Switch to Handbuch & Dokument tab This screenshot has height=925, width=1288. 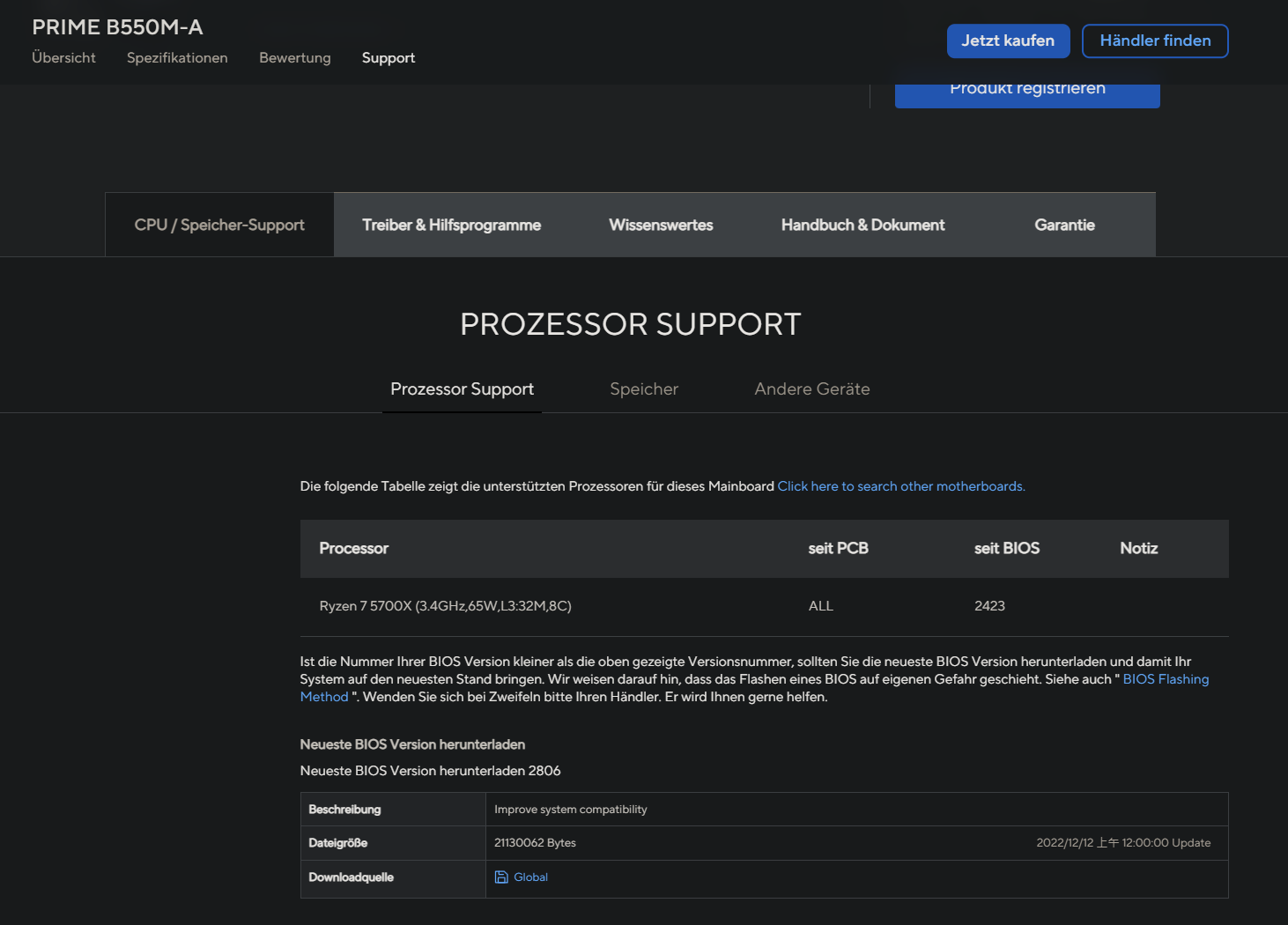862,225
